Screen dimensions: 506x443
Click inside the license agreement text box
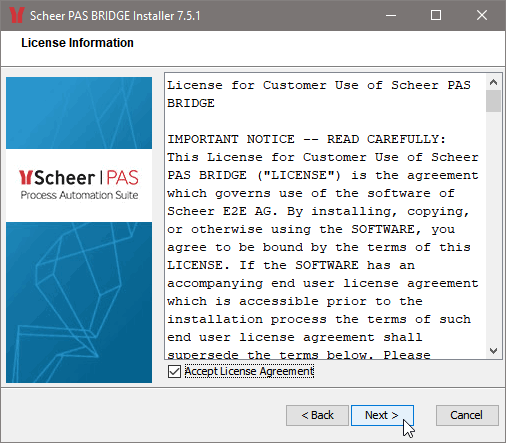click(x=325, y=216)
